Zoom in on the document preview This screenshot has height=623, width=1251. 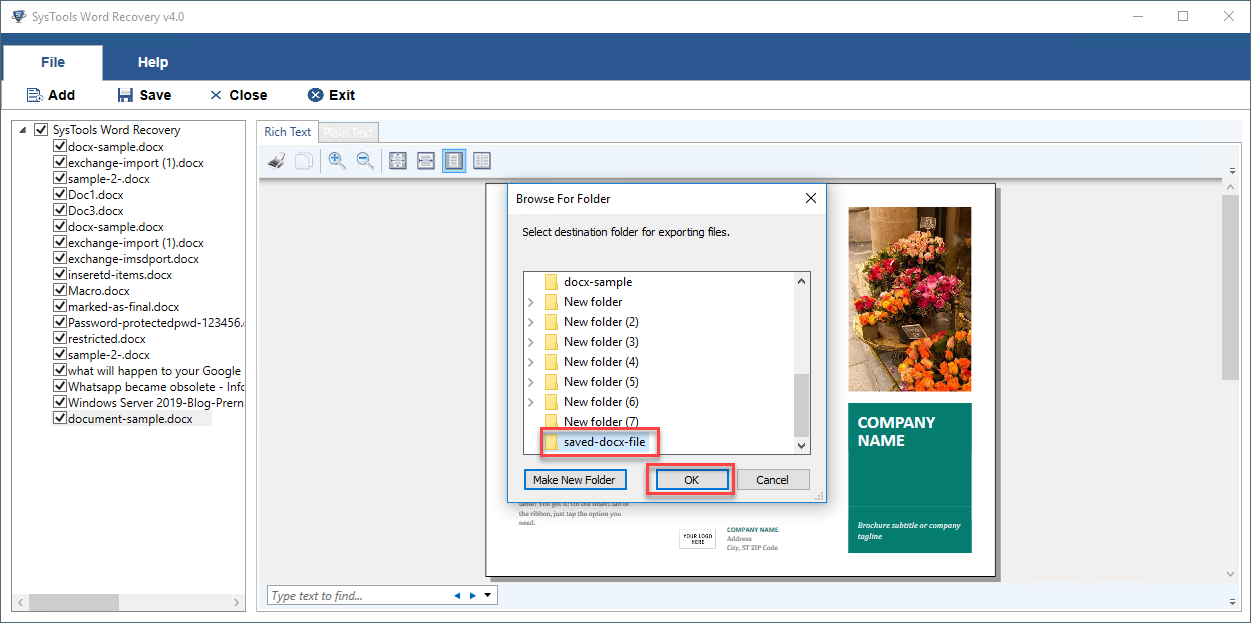pyautogui.click(x=337, y=160)
